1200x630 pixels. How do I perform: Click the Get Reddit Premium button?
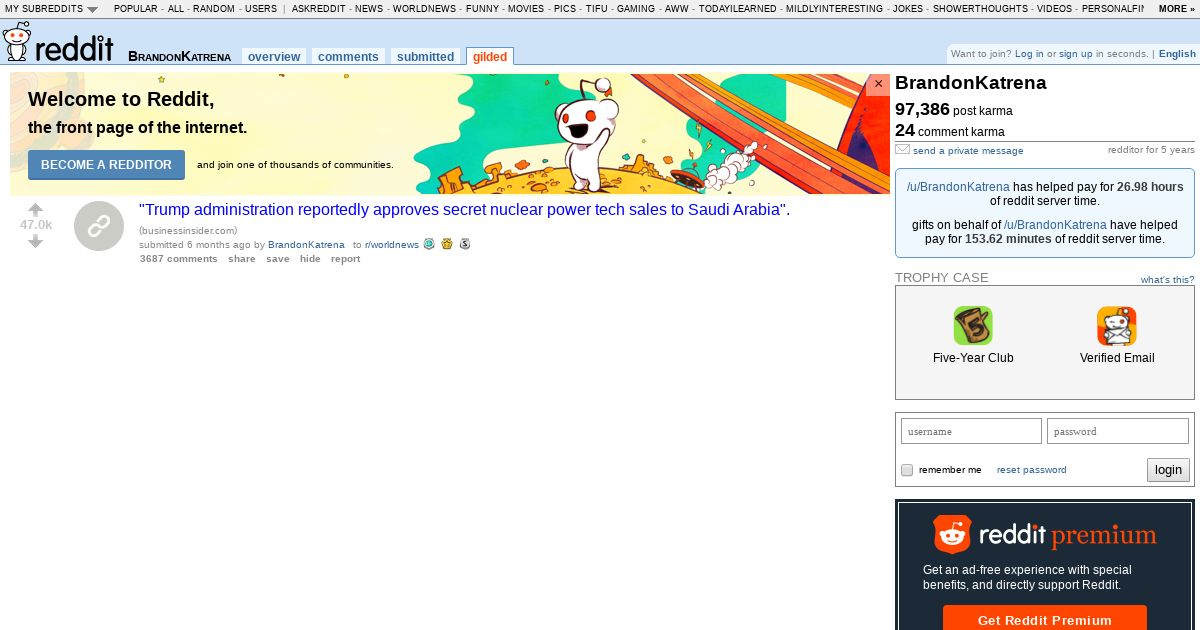tap(1045, 619)
